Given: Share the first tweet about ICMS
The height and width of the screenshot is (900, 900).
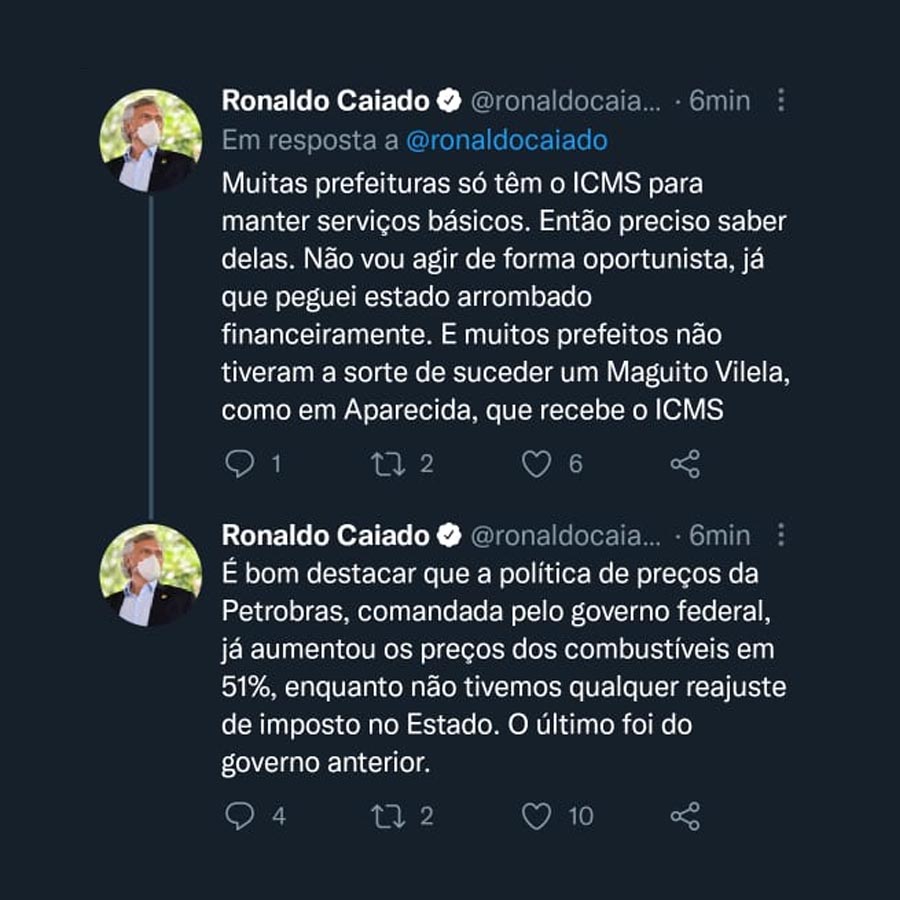Looking at the screenshot, I should (685, 464).
